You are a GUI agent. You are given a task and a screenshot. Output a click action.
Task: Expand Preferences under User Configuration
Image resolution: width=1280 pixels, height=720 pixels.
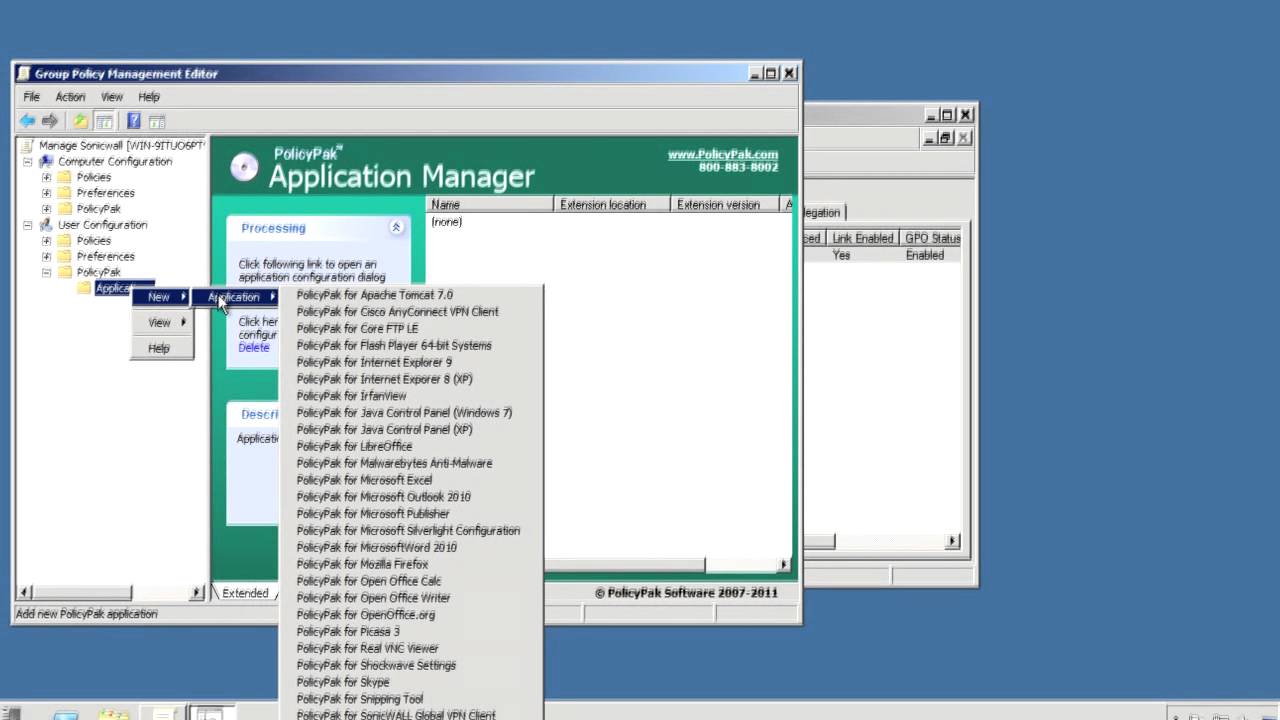[x=46, y=257]
